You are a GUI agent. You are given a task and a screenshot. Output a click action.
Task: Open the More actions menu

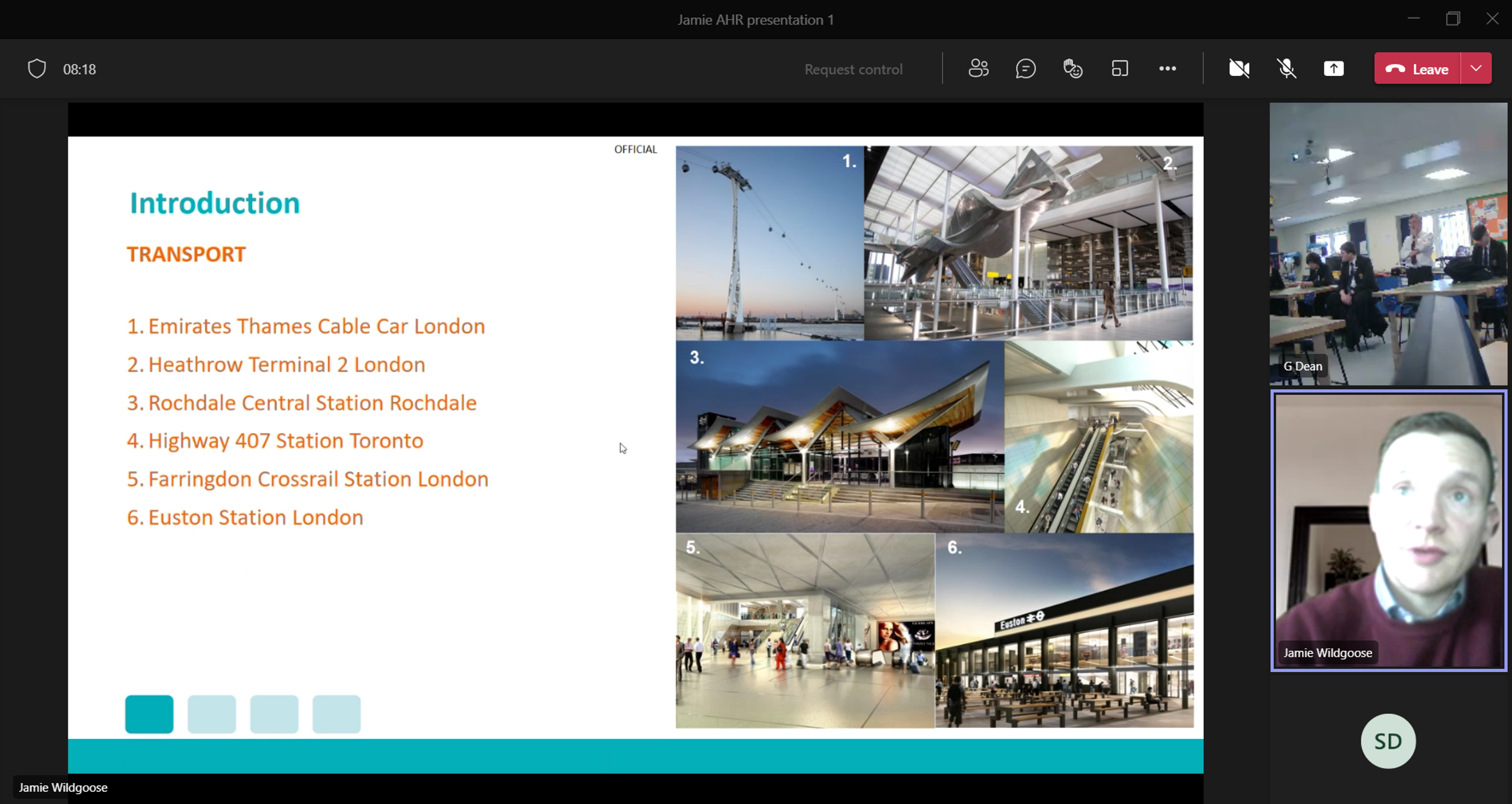point(1167,68)
